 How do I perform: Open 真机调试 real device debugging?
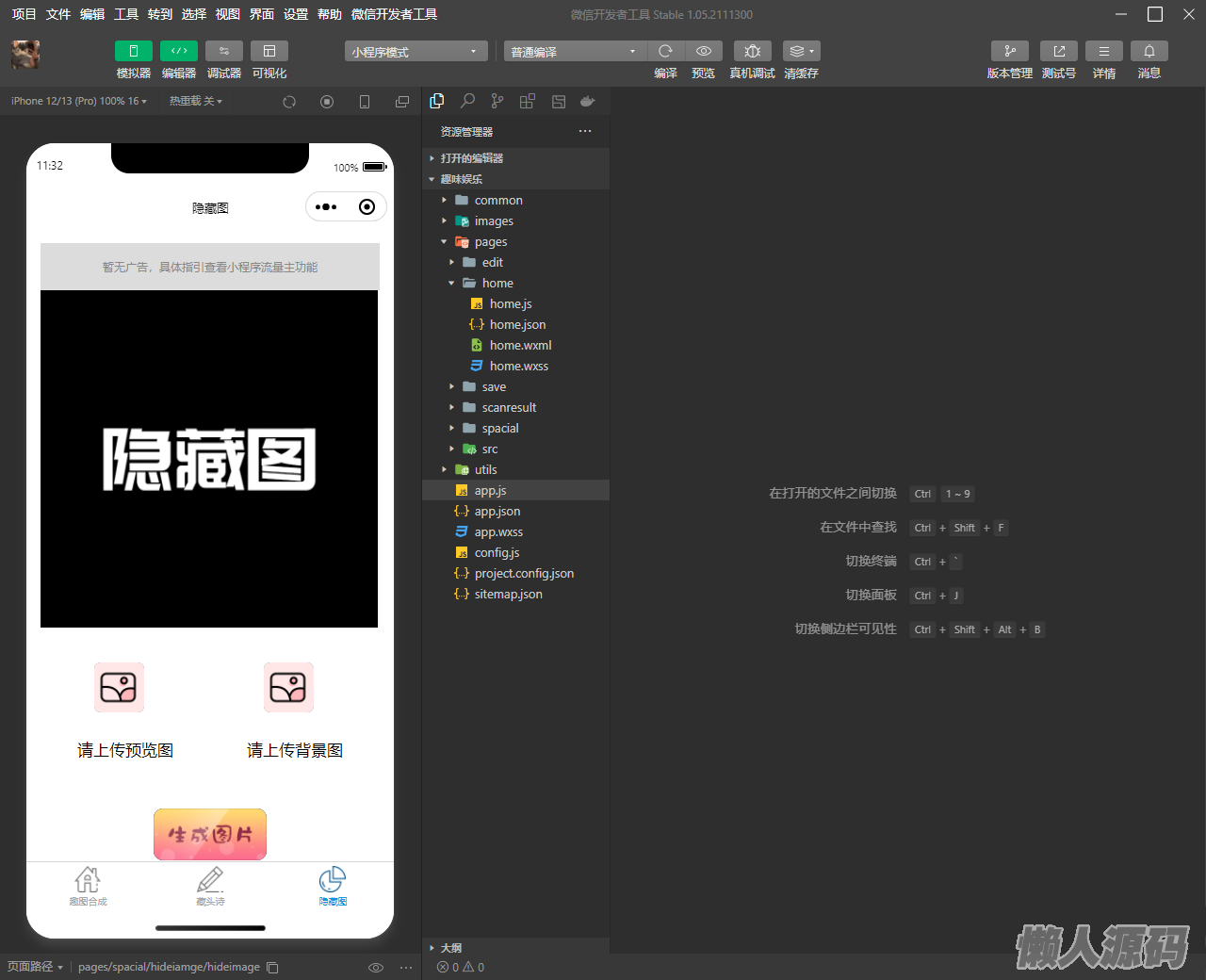(x=752, y=51)
